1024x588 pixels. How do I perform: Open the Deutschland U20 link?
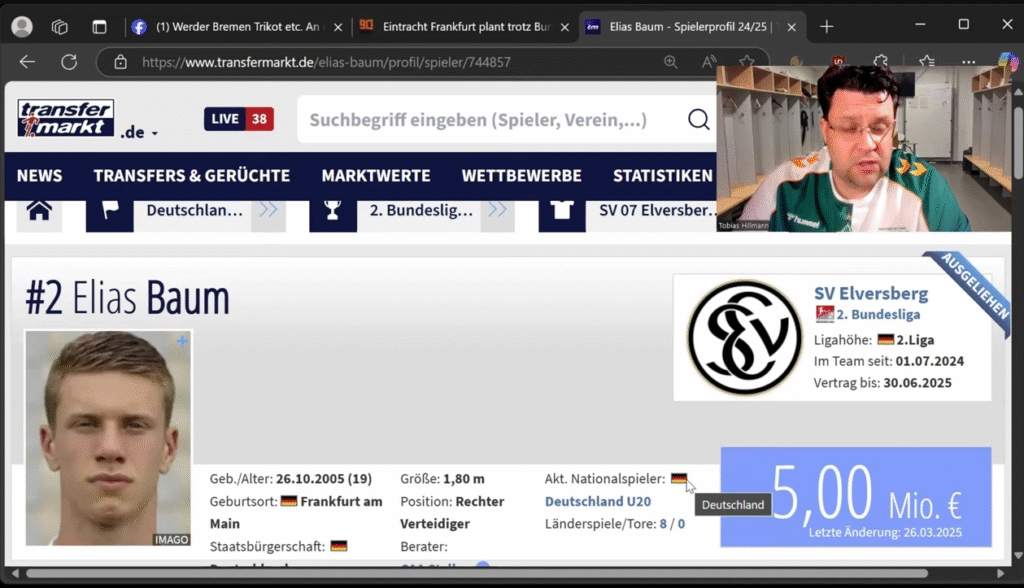(x=598, y=501)
